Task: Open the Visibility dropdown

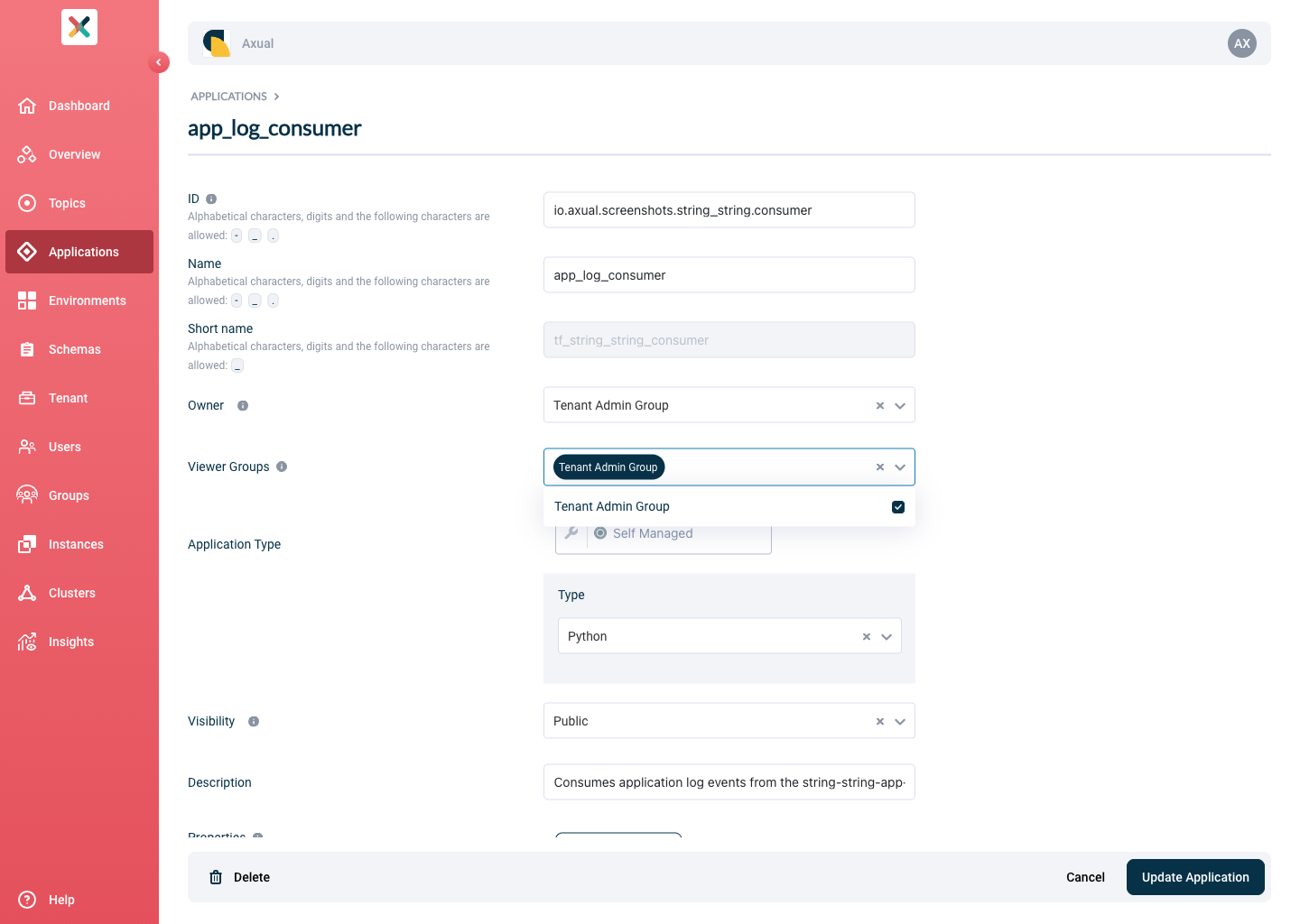Action: click(x=900, y=722)
